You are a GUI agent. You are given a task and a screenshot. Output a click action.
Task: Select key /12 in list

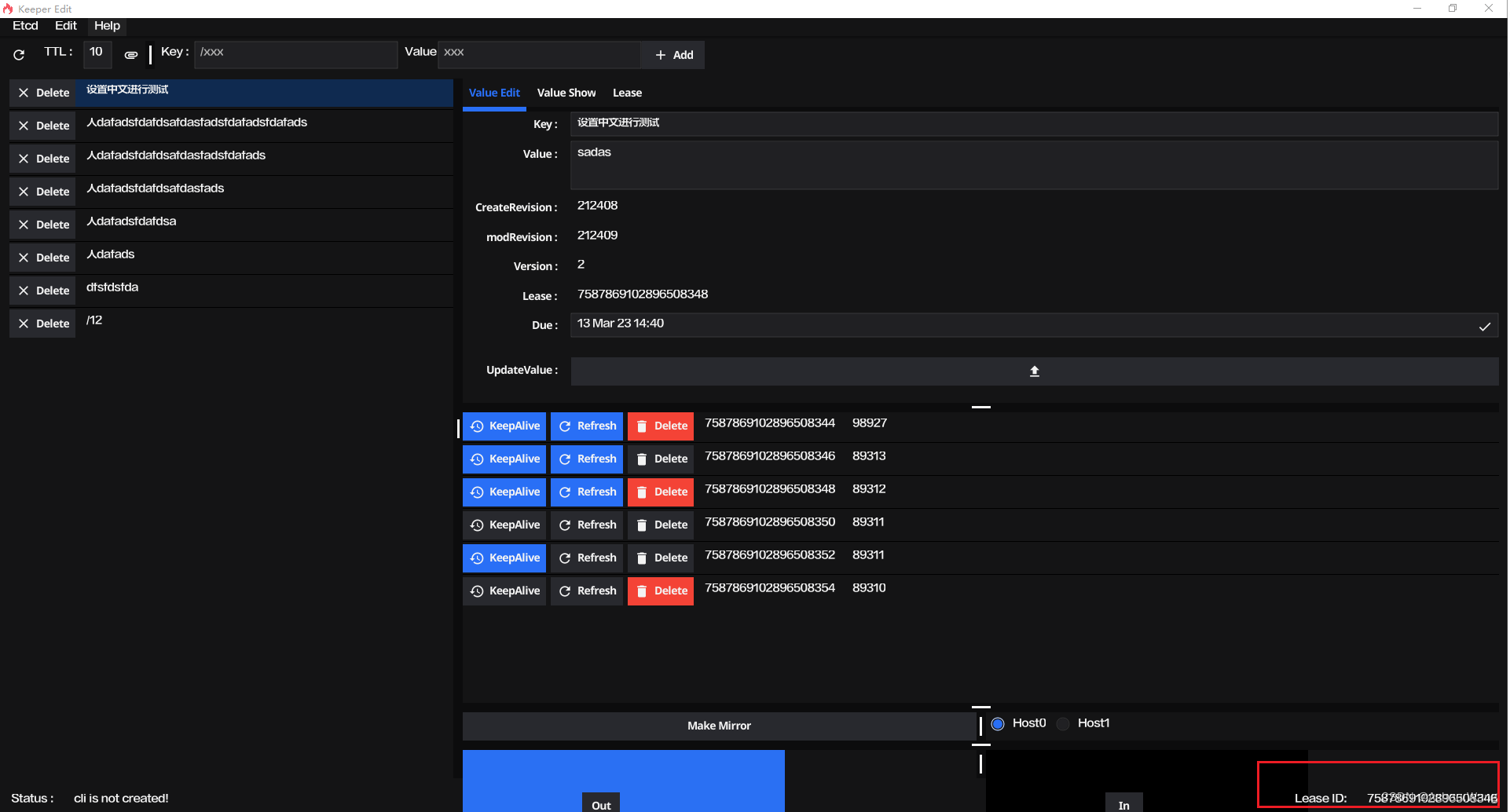point(264,324)
